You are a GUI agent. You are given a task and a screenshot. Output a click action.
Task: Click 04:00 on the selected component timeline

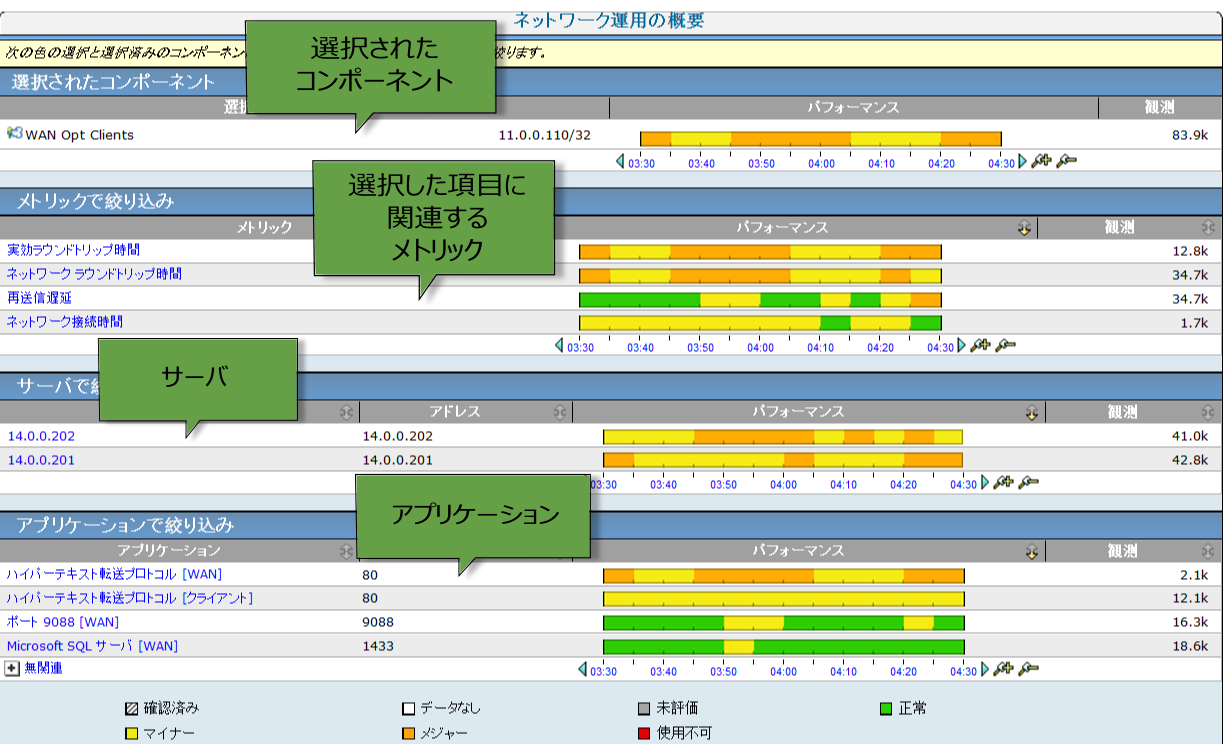(821, 163)
